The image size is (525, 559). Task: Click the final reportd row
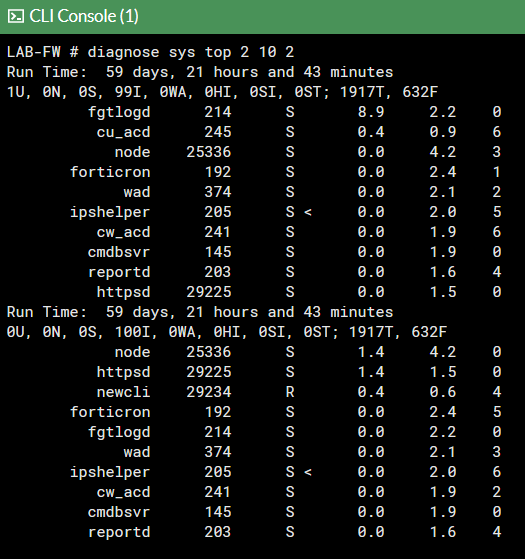click(294, 532)
